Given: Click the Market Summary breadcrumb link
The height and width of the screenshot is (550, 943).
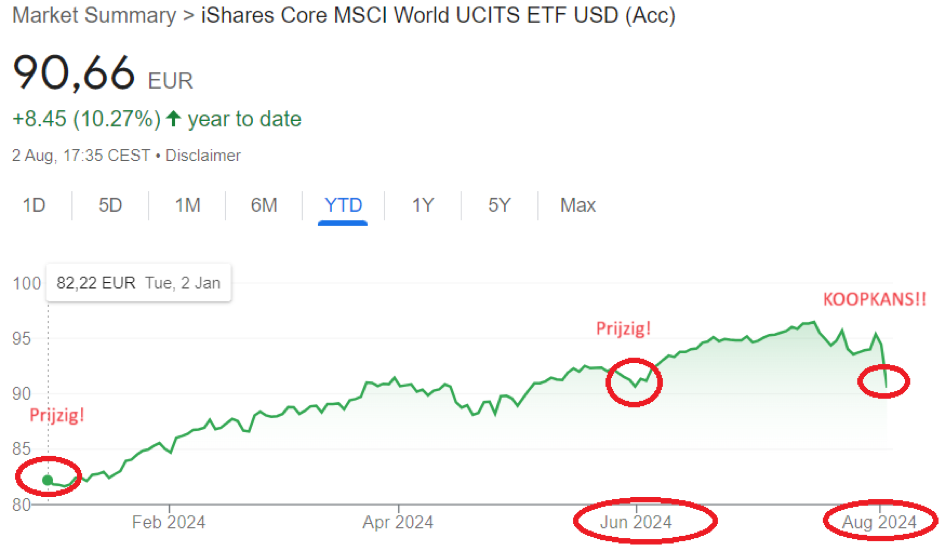Looking at the screenshot, I should pyautogui.click(x=90, y=18).
